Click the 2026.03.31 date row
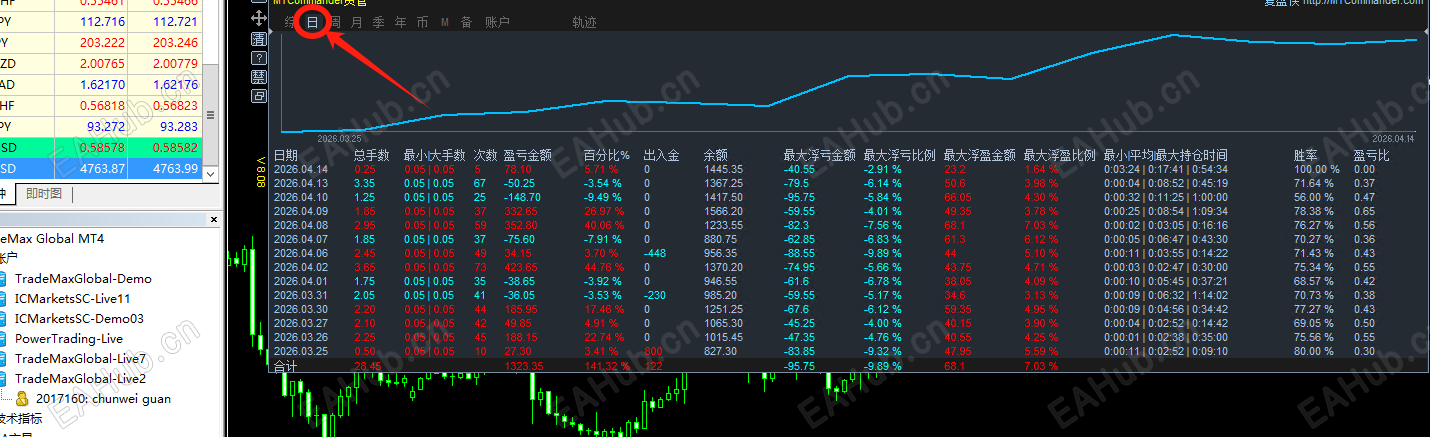This screenshot has width=1430, height=437. point(301,296)
